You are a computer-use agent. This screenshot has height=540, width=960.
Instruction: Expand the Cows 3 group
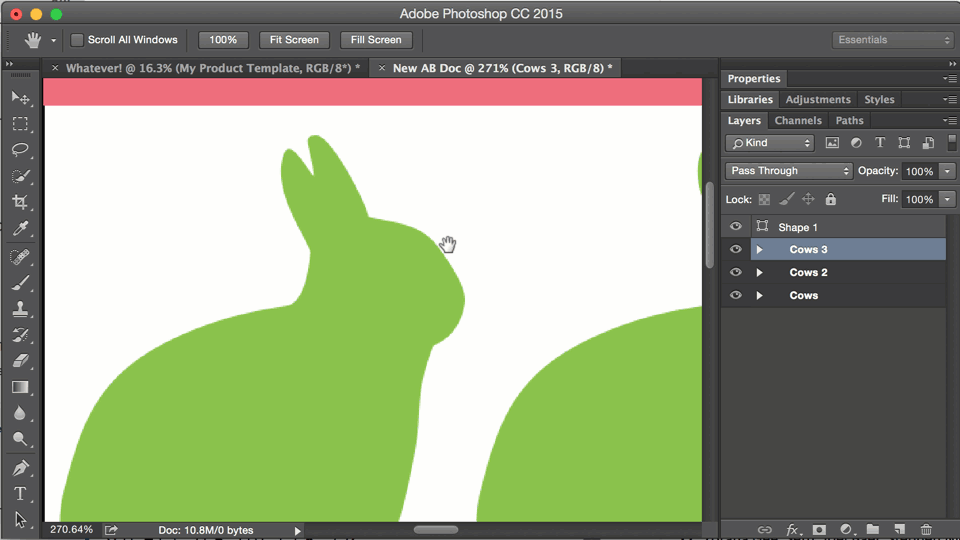coord(759,249)
